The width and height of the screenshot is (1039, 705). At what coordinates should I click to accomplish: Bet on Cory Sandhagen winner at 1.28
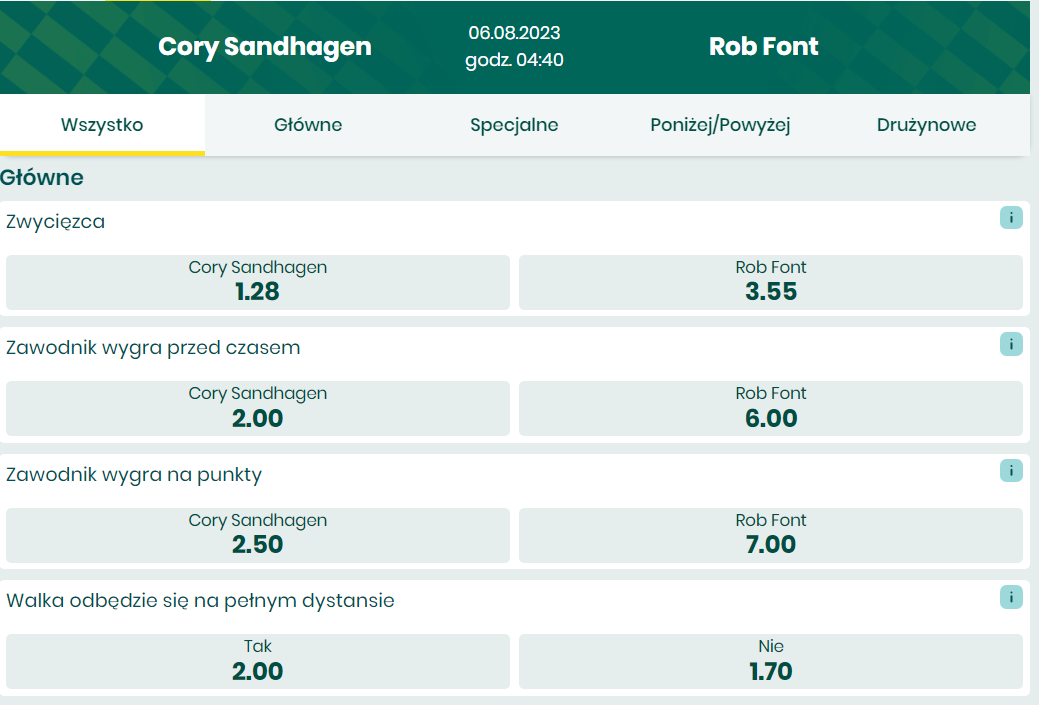coord(258,282)
